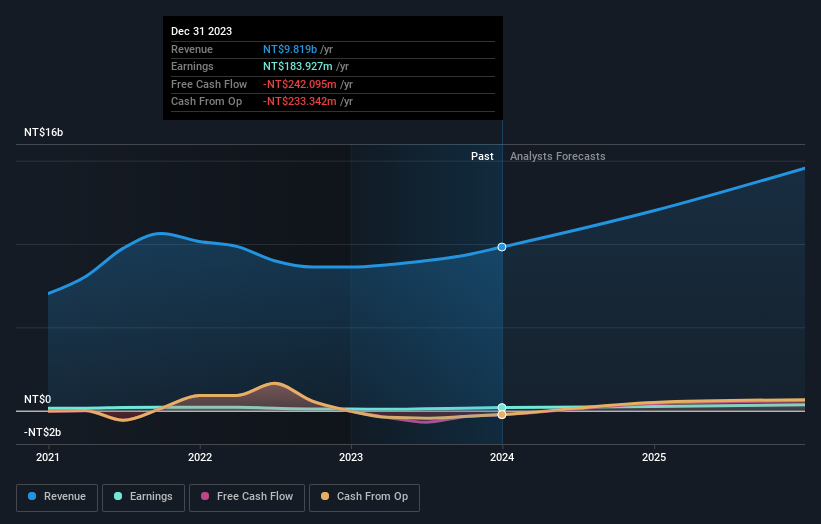Click the NT$0 y-axis label

(38, 399)
